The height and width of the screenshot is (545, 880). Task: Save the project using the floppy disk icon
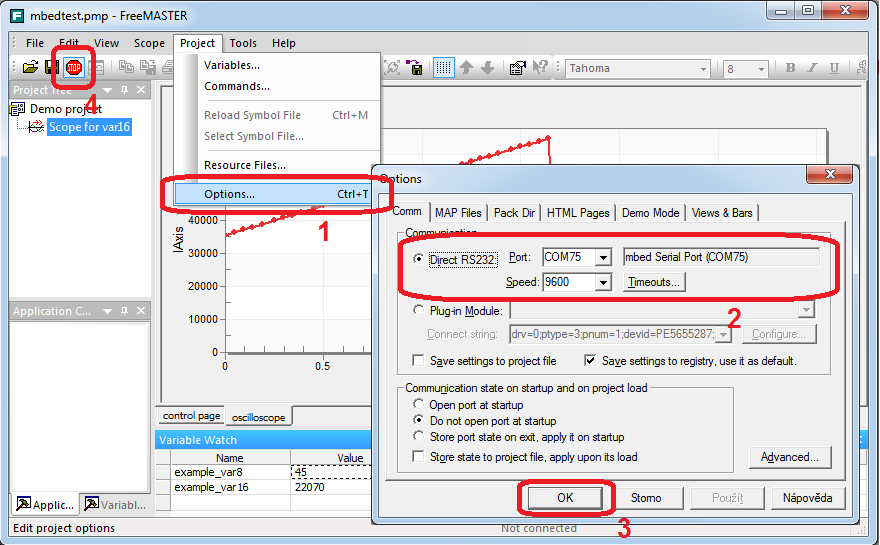point(51,68)
